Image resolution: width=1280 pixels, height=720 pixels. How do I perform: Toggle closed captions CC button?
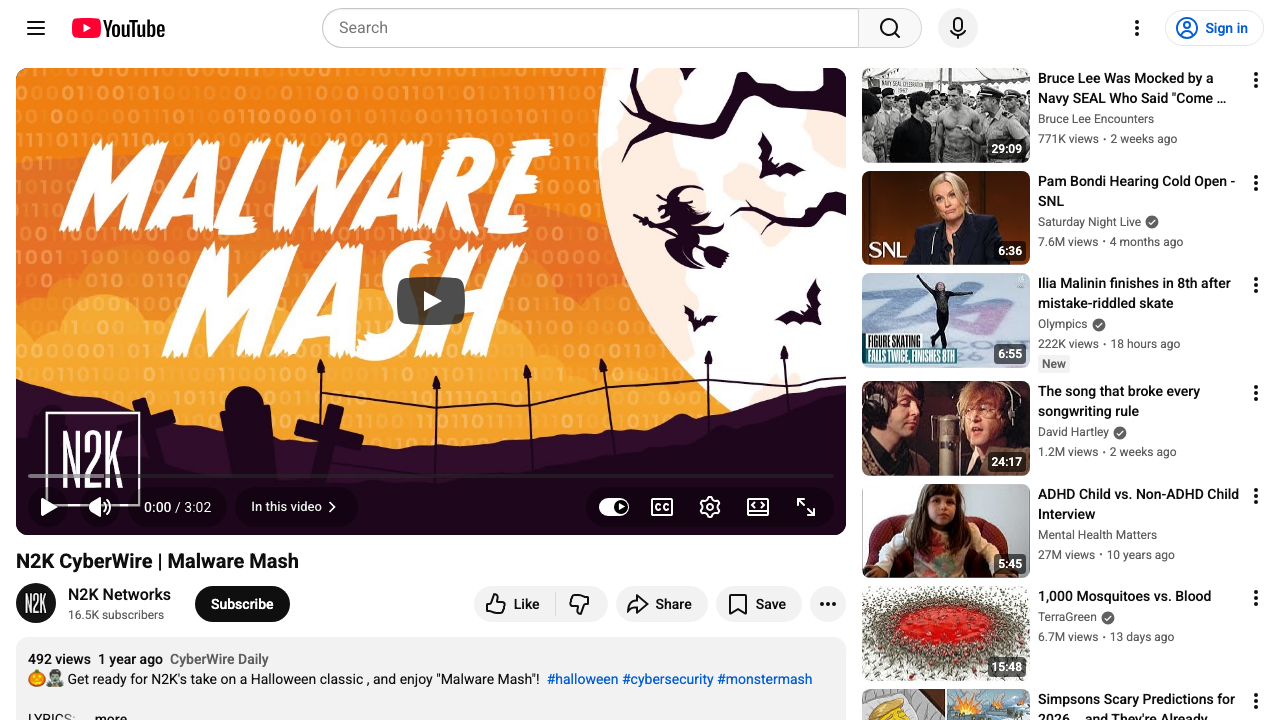pos(662,507)
